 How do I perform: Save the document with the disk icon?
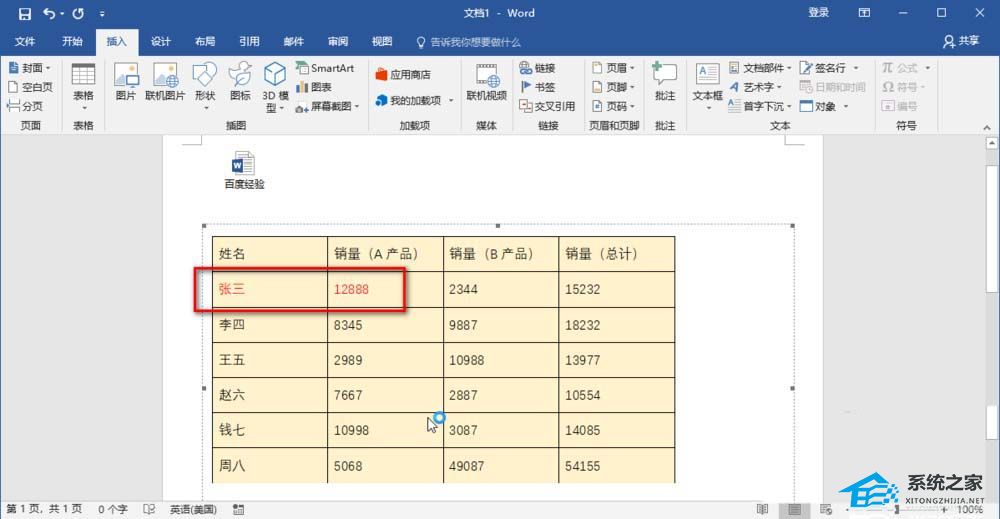pyautogui.click(x=24, y=13)
